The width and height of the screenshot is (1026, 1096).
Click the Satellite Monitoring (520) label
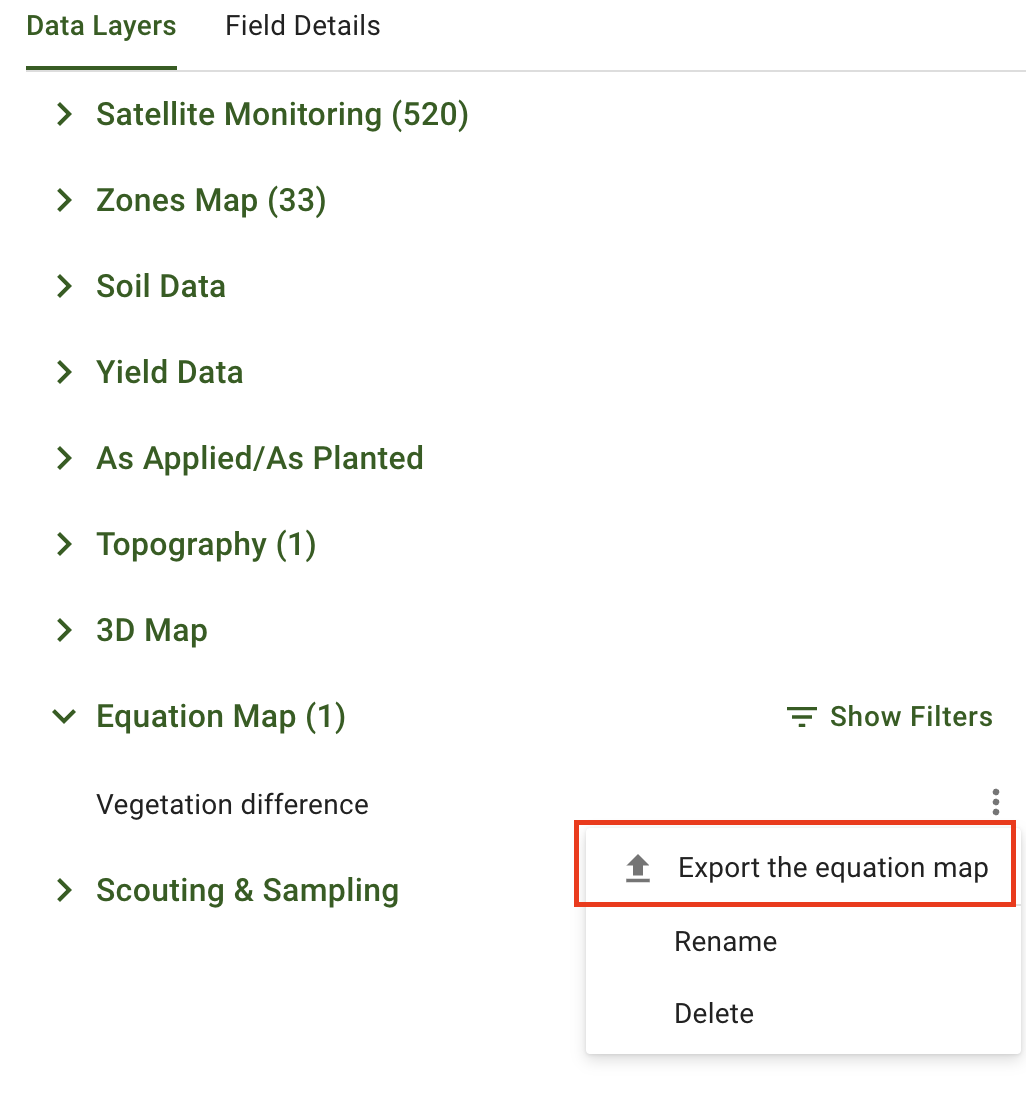pyautogui.click(x=282, y=115)
